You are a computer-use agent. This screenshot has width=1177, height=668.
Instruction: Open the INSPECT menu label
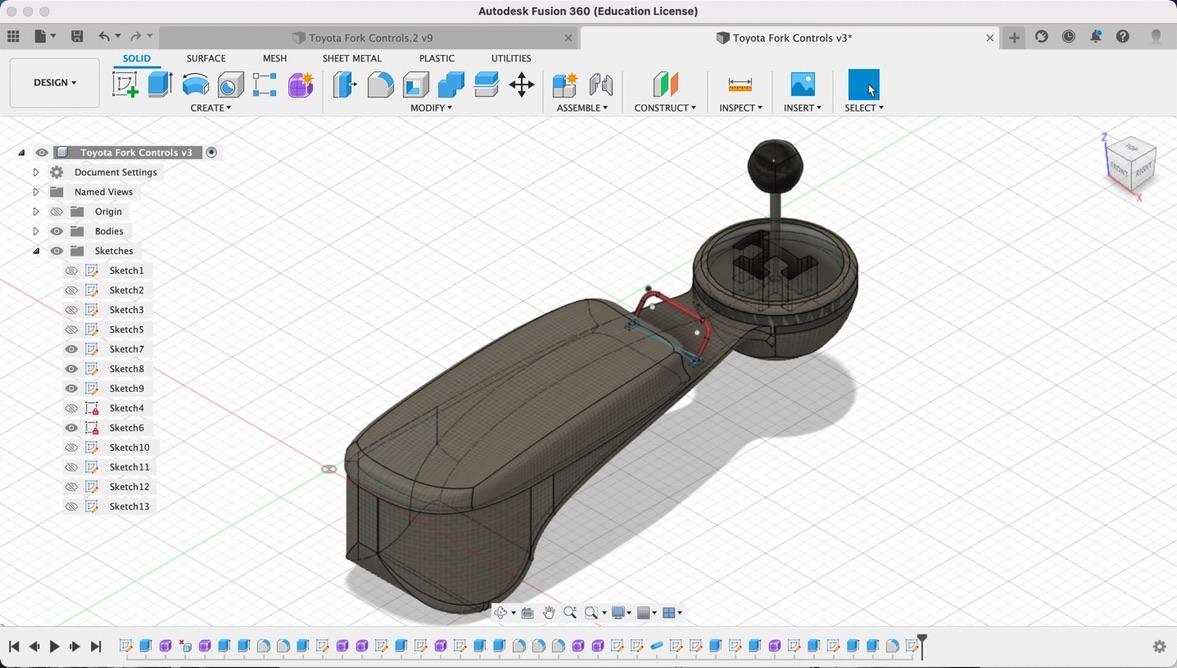[x=741, y=108]
